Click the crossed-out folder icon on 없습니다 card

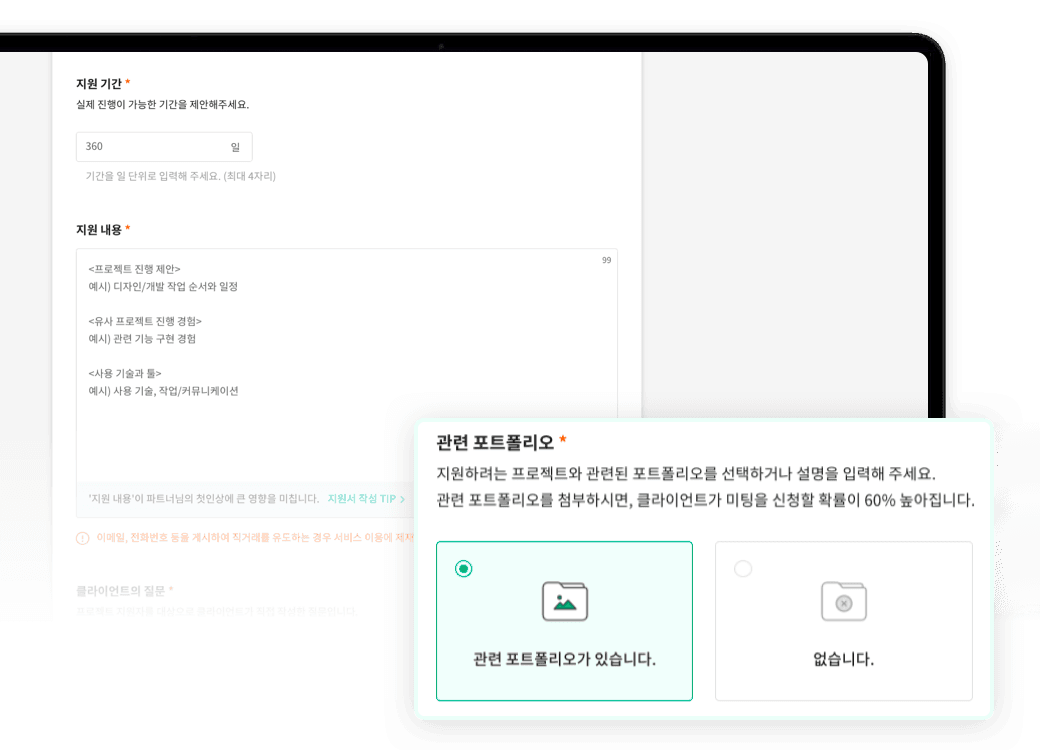(843, 601)
